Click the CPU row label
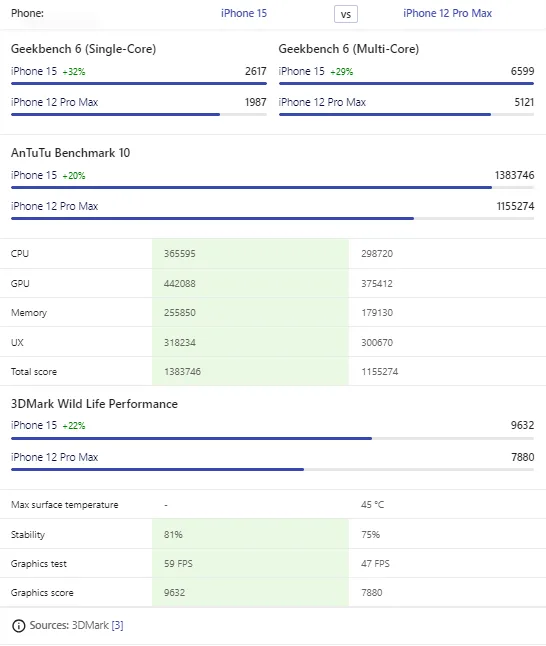 [x=20, y=253]
